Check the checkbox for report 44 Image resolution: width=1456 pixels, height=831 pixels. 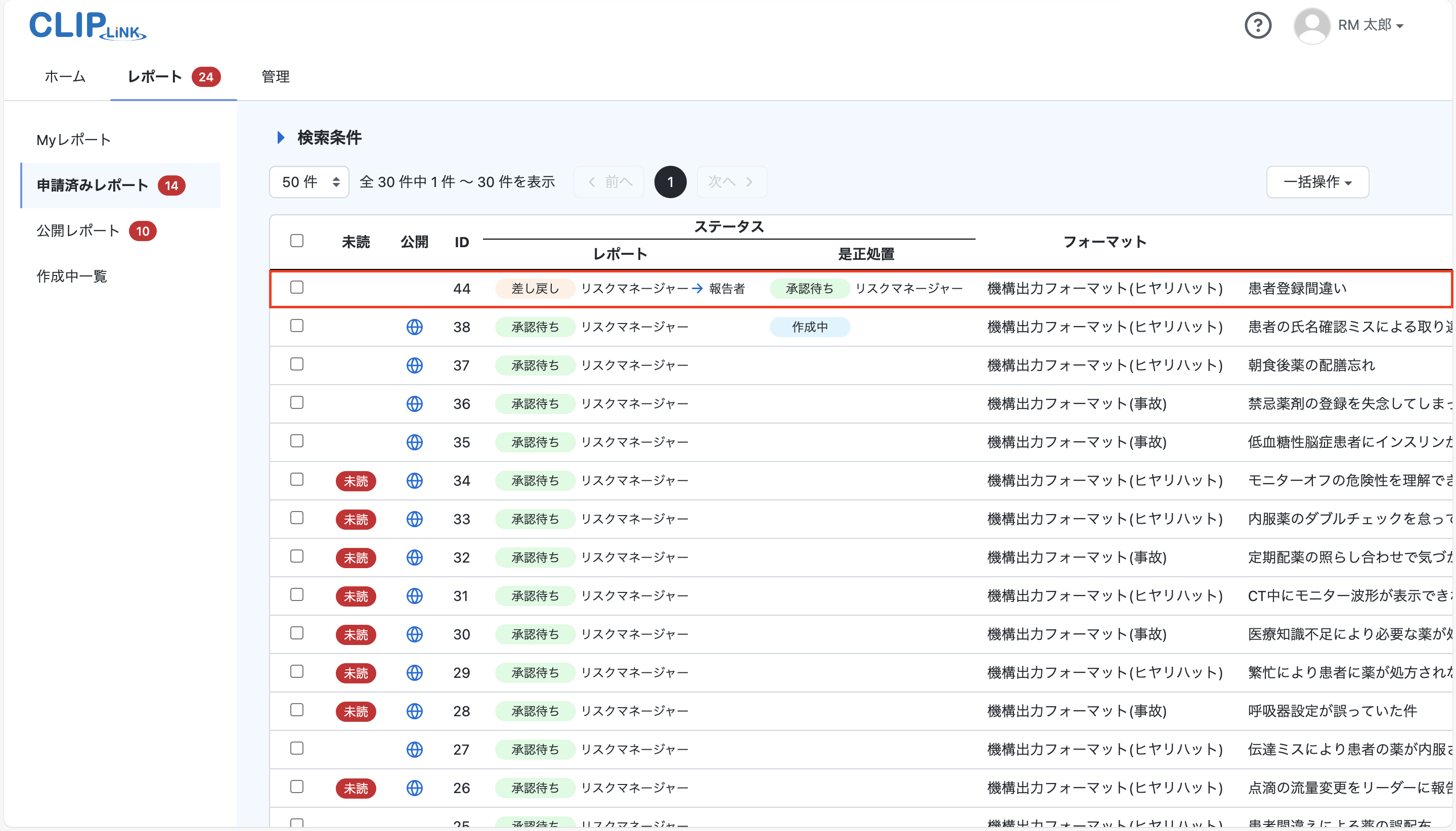coord(297,288)
